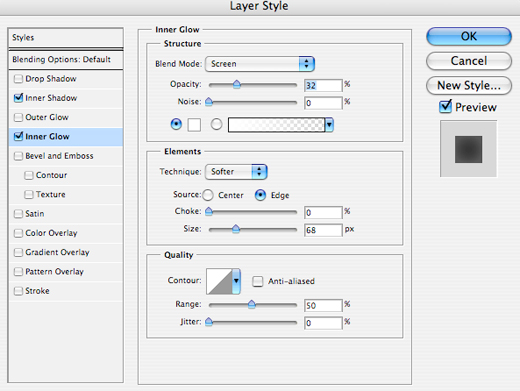This screenshot has width=520, height=391.
Task: Expand the gradient picker arrow
Action: [329, 125]
